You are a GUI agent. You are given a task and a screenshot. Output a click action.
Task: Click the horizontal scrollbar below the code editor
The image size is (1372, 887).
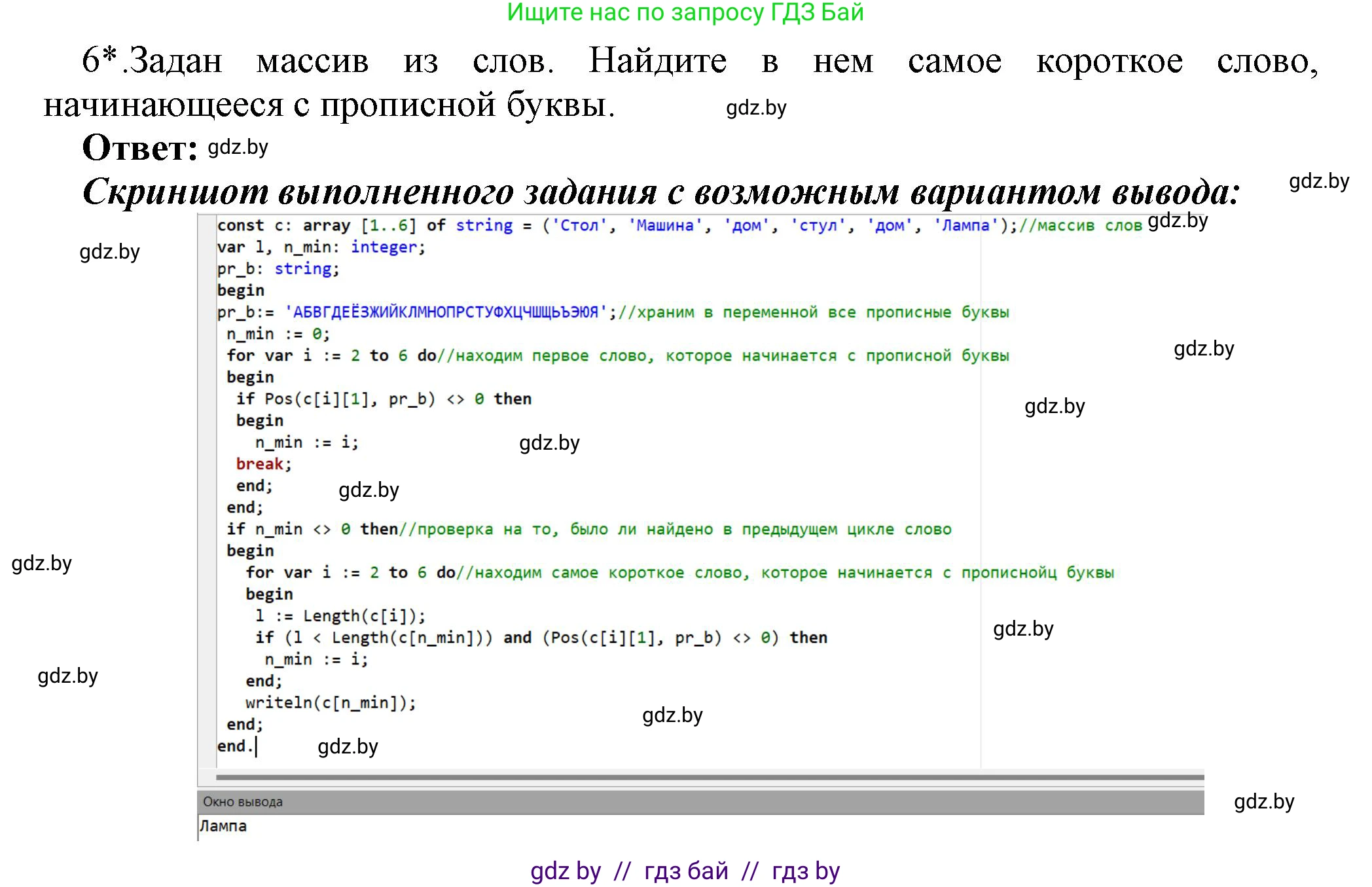click(x=710, y=778)
